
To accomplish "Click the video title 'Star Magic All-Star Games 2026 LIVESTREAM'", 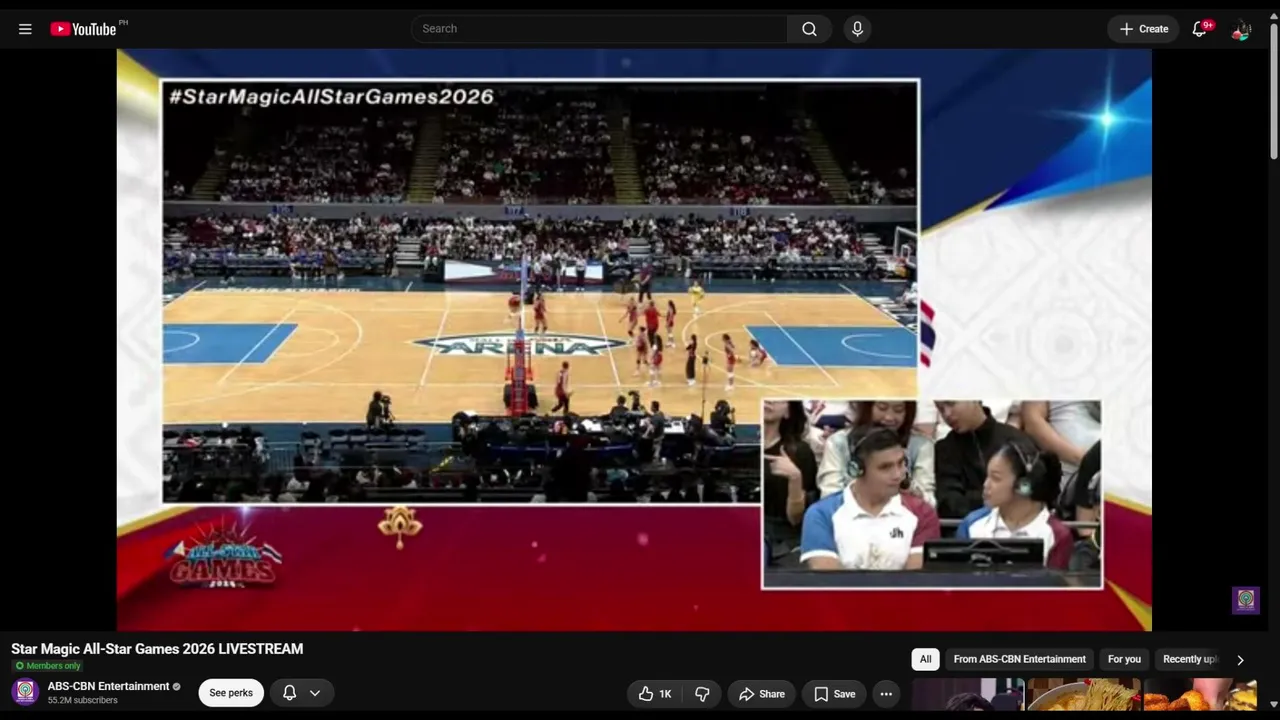I will point(157,649).
